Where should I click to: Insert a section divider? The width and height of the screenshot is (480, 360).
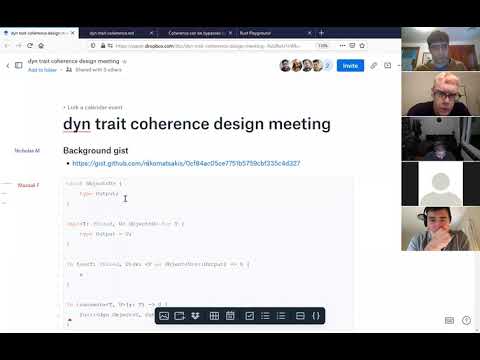pyautogui.click(x=300, y=316)
